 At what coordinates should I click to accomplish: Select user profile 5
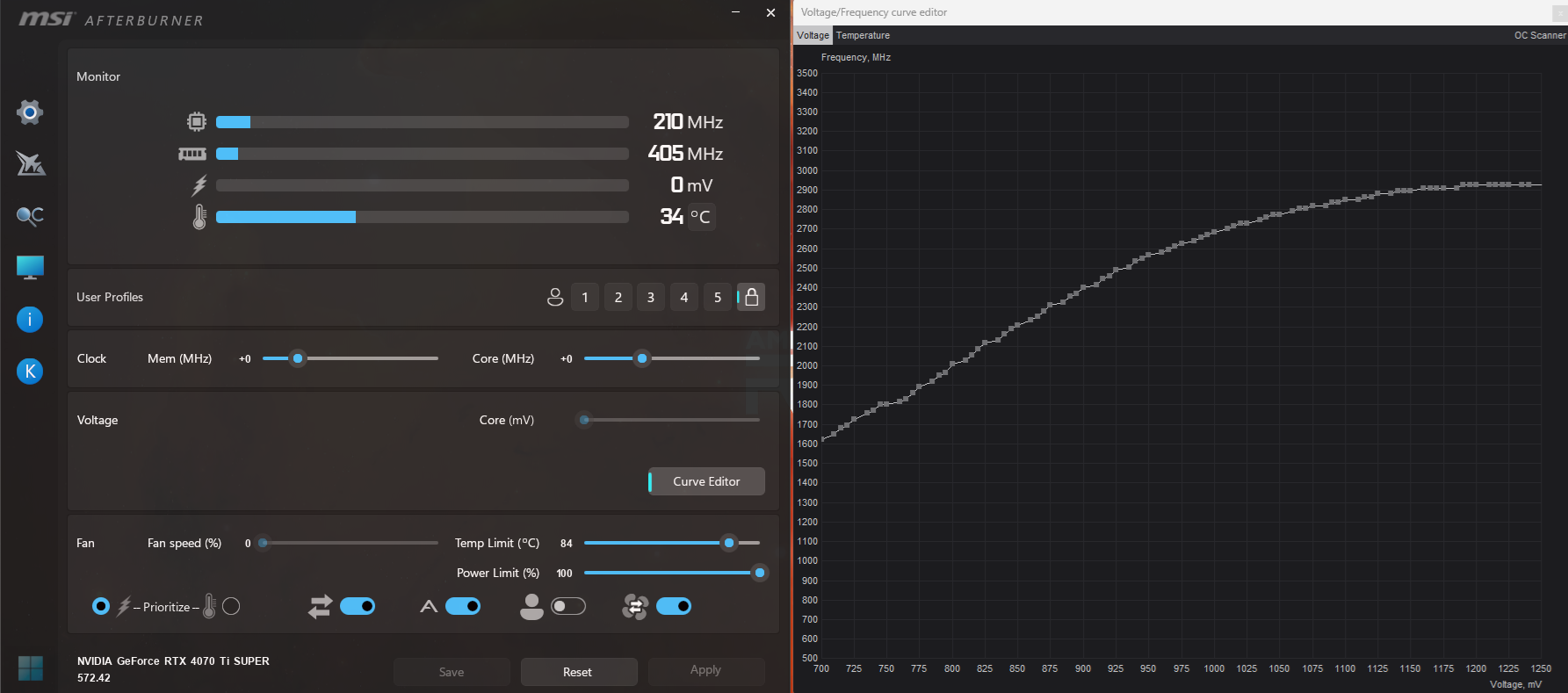click(x=718, y=297)
